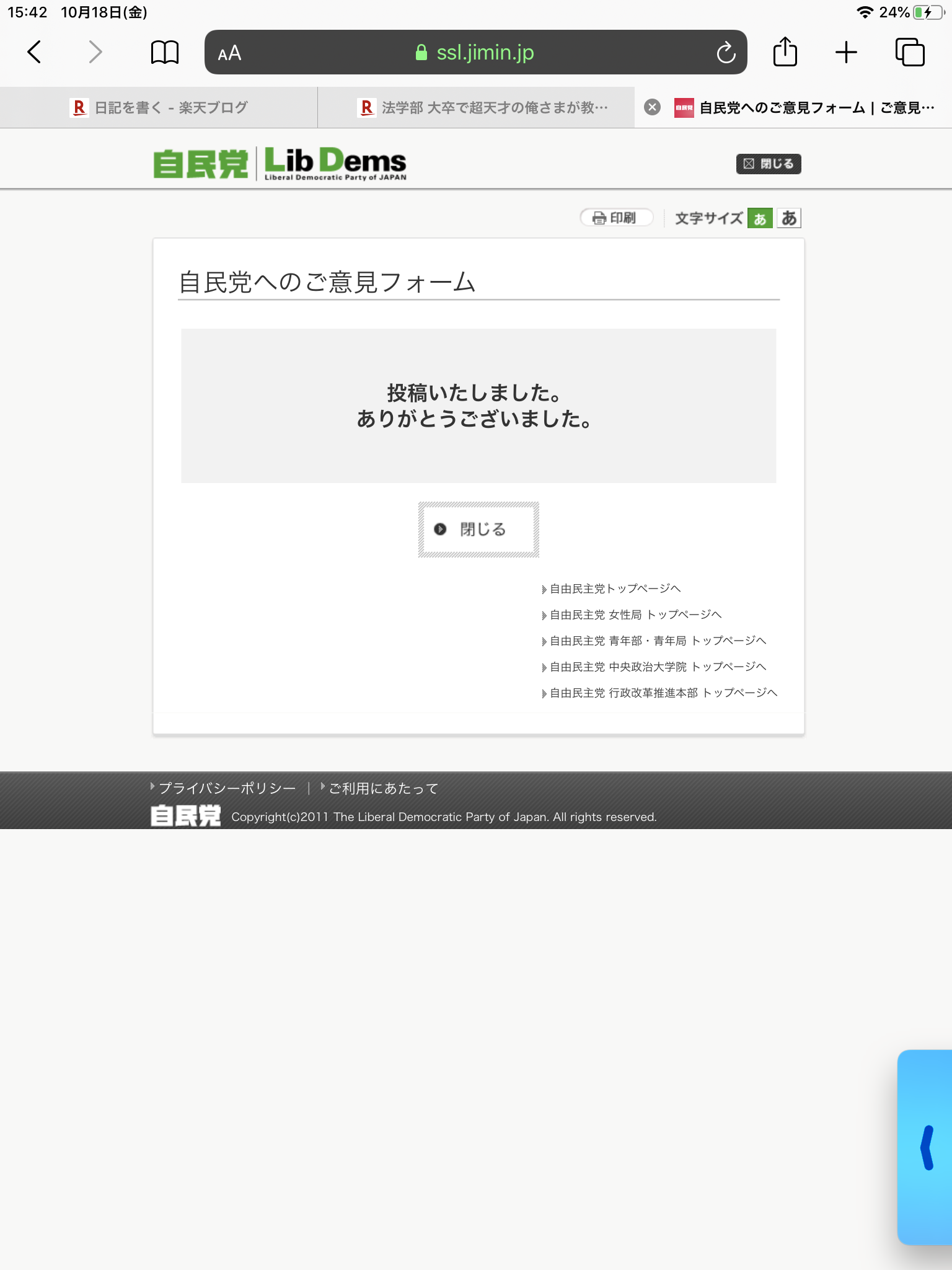Screen dimensions: 952x1270
Task: Click the header 閉じる button
Action: coord(769,164)
